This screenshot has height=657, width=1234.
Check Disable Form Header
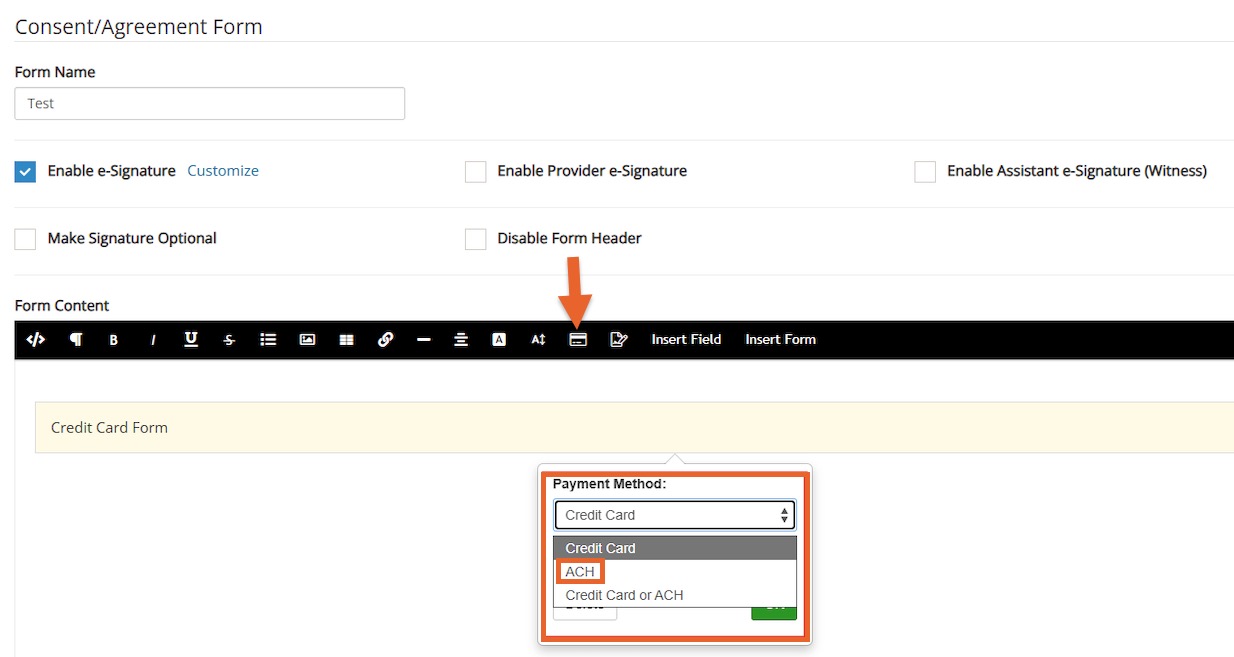pyautogui.click(x=476, y=239)
